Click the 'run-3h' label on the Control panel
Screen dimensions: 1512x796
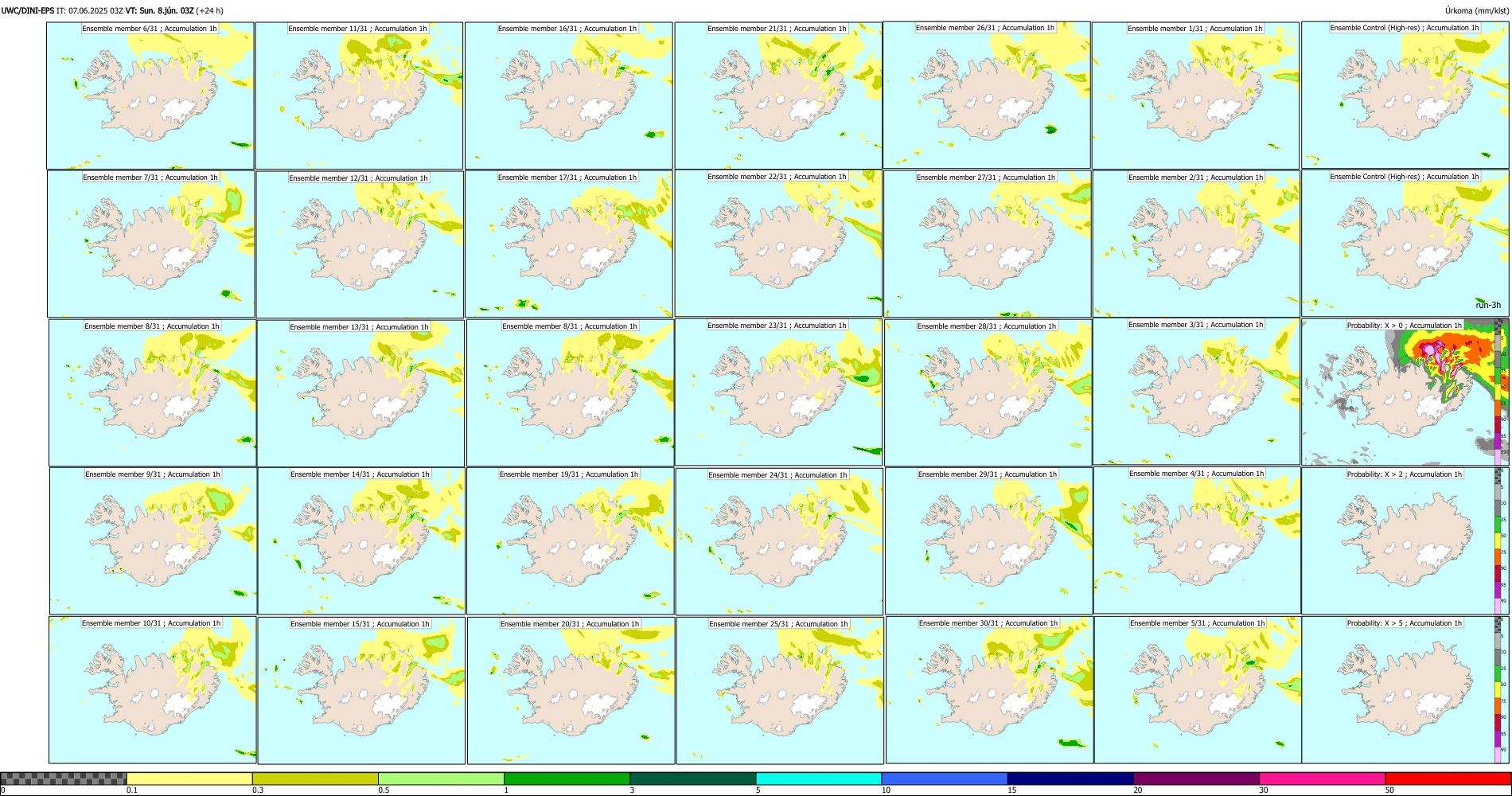(1487, 306)
